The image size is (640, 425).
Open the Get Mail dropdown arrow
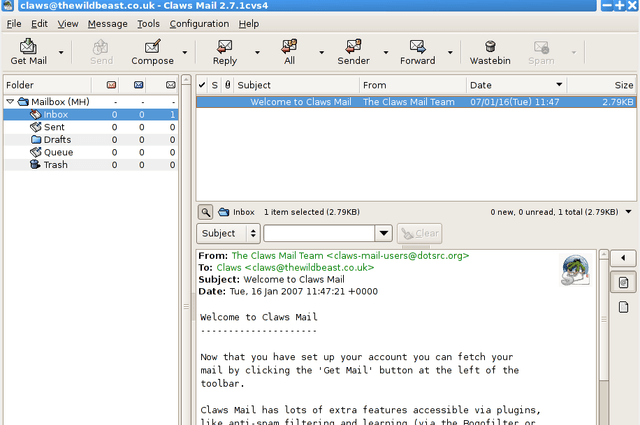click(x=61, y=52)
